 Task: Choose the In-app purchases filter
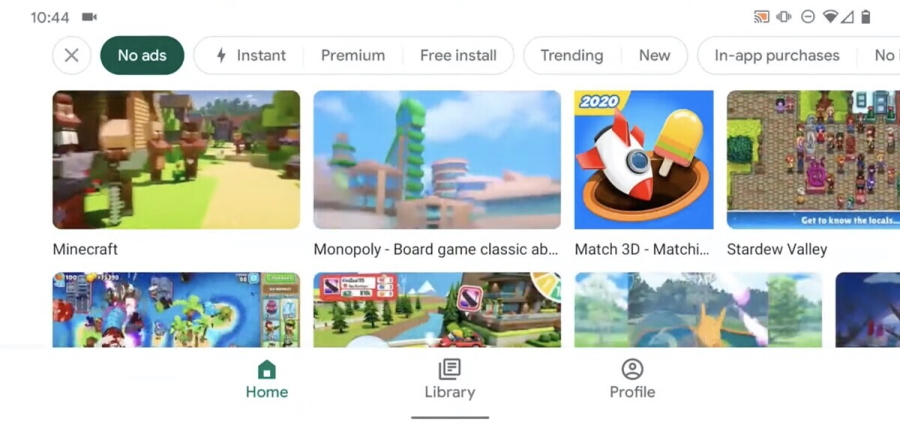777,56
